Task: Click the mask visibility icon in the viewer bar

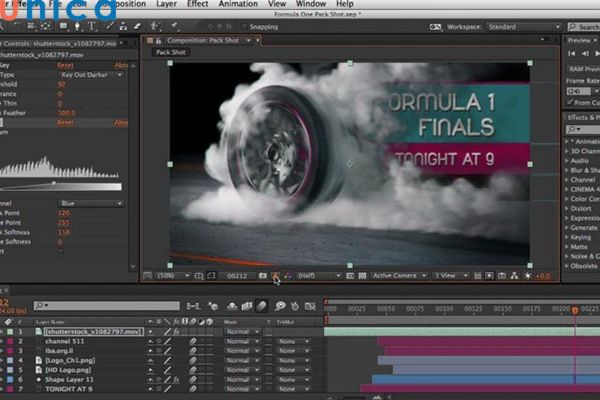Action: (211, 276)
